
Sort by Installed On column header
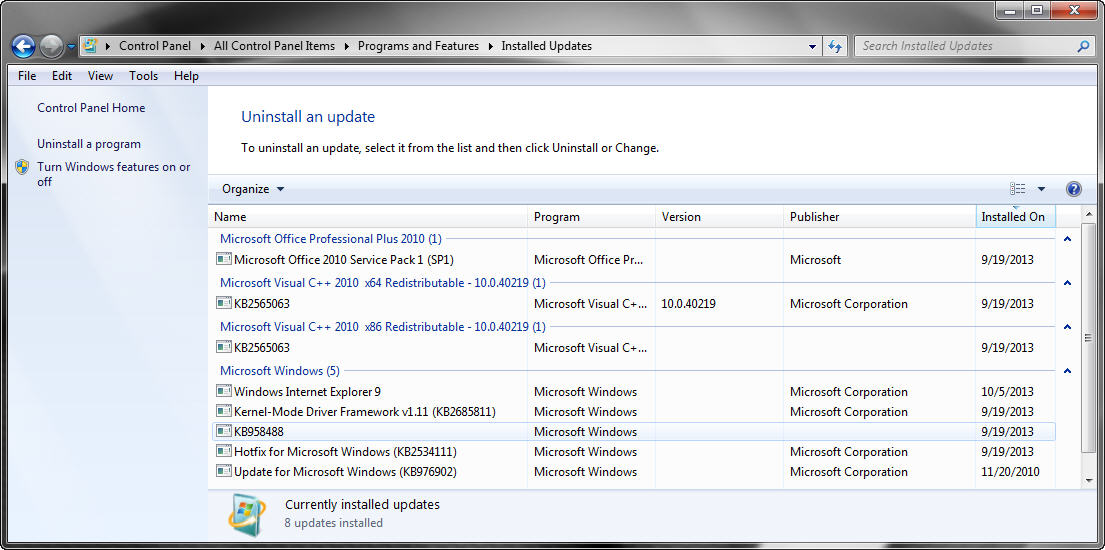1015,216
